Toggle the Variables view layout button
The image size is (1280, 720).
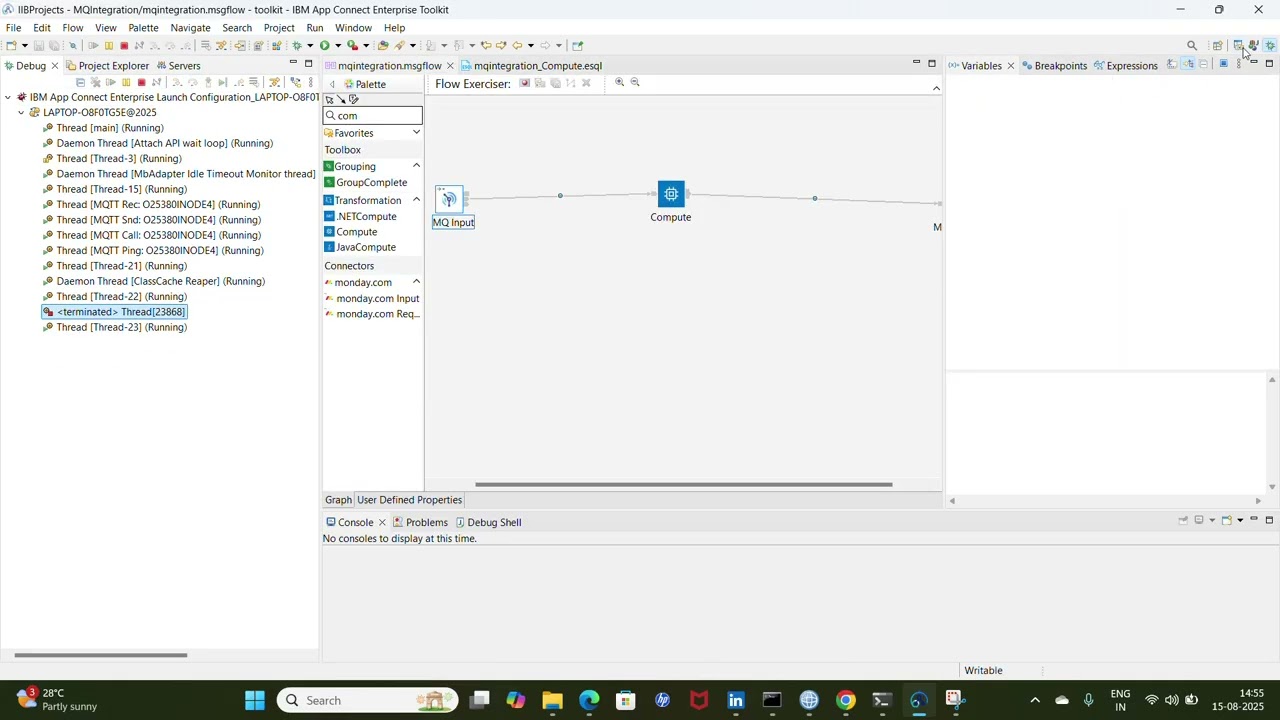(1223, 64)
